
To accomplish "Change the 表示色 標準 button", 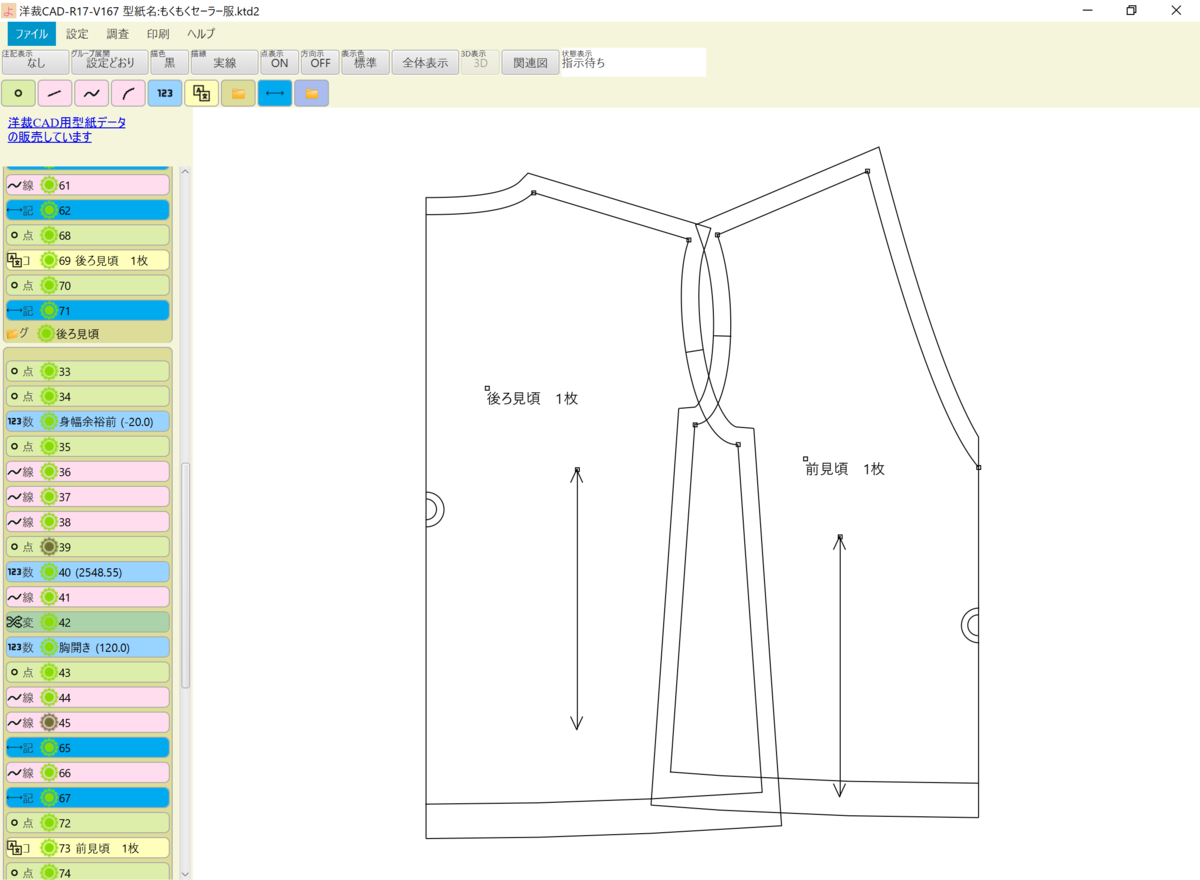I will coord(365,62).
